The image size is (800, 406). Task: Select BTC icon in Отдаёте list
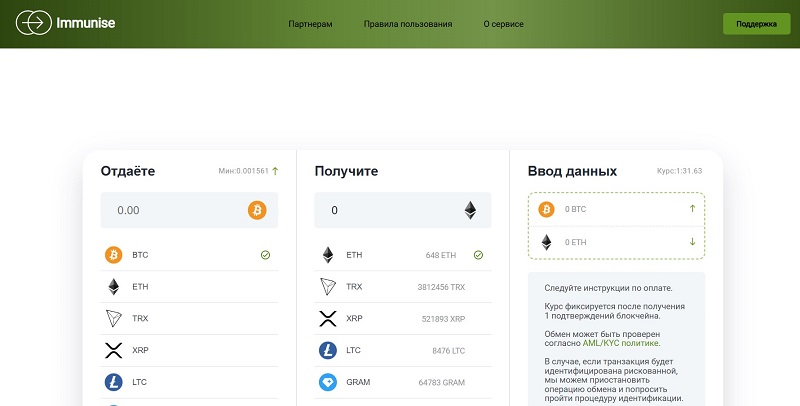coord(113,255)
